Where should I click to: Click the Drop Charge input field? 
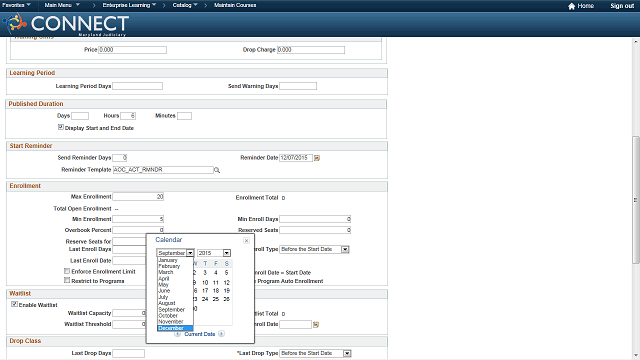(x=311, y=50)
